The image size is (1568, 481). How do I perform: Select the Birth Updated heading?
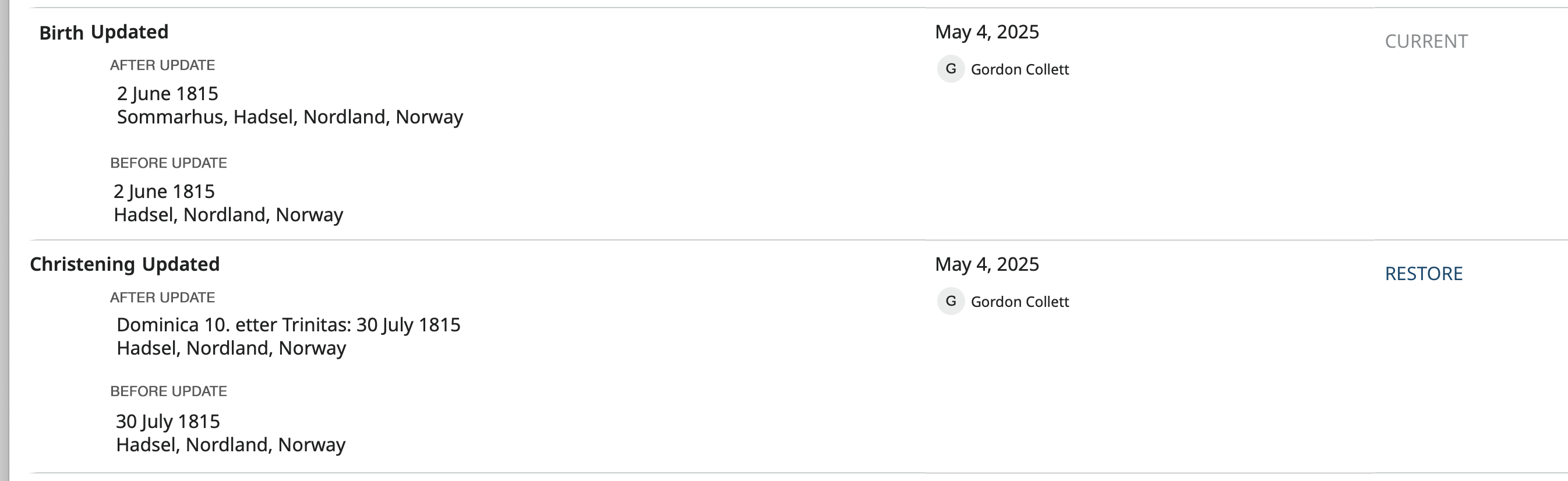pyautogui.click(x=104, y=32)
